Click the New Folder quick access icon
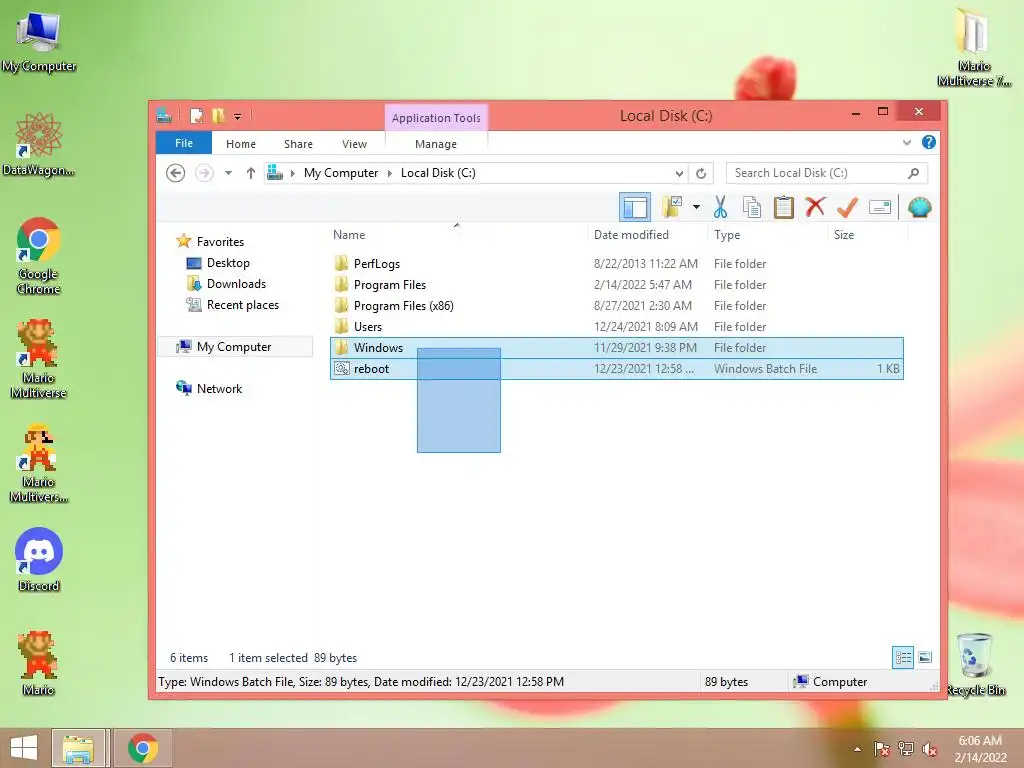 218,116
